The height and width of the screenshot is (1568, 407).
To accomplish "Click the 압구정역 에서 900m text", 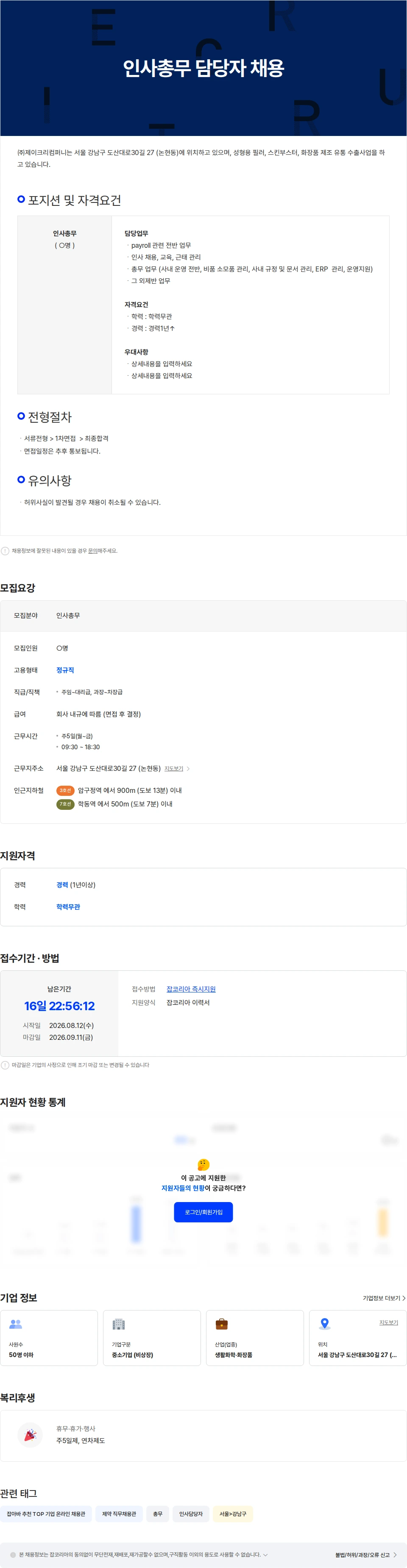I will [x=130, y=790].
